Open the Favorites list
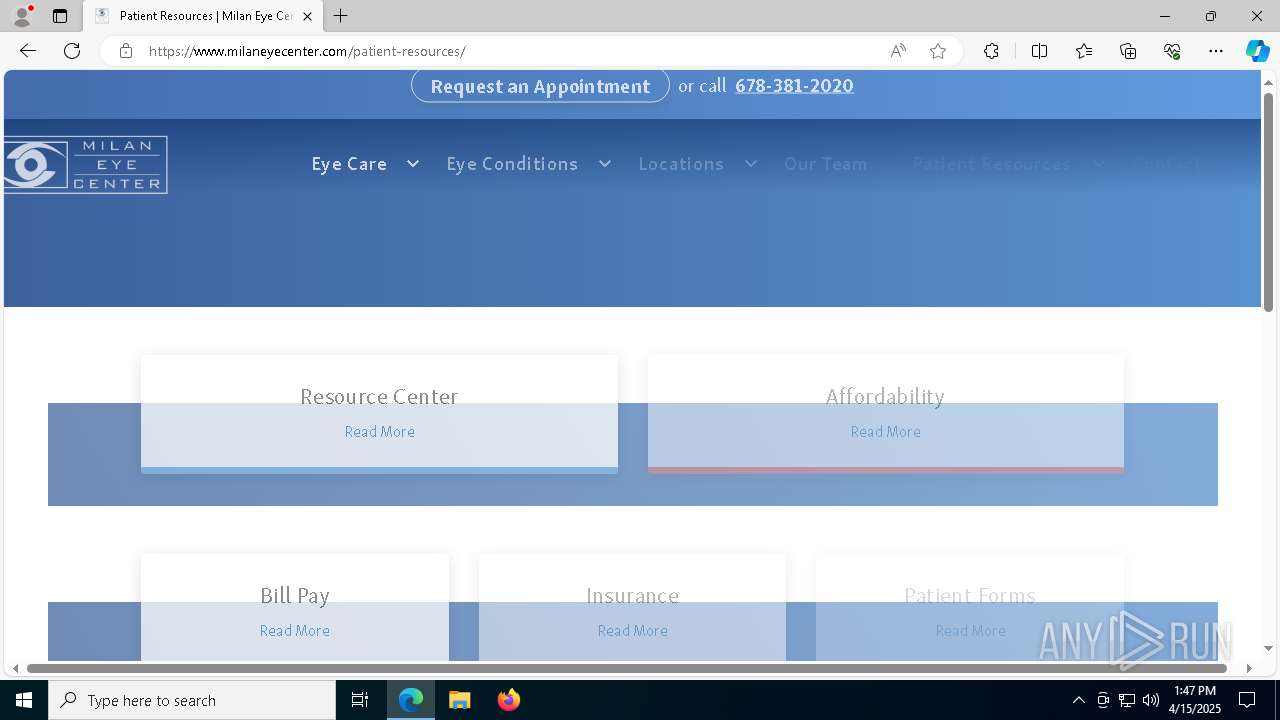This screenshot has height=720, width=1280. [1084, 51]
